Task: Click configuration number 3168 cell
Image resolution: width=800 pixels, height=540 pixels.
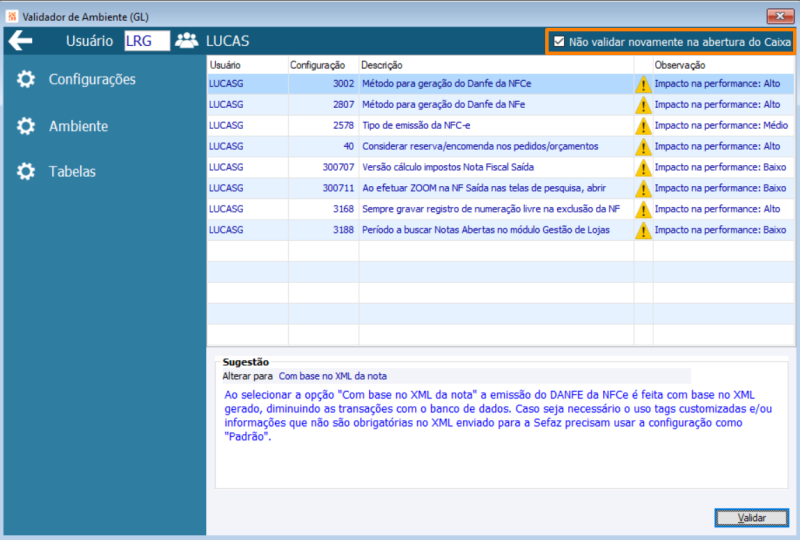Action: 323,209
